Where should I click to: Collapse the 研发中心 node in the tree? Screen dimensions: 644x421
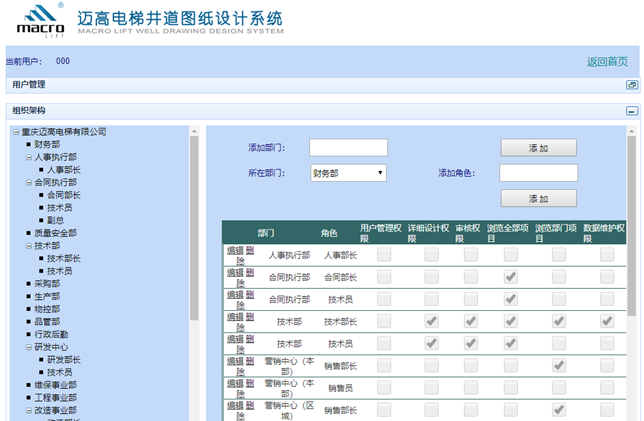click(x=28, y=348)
